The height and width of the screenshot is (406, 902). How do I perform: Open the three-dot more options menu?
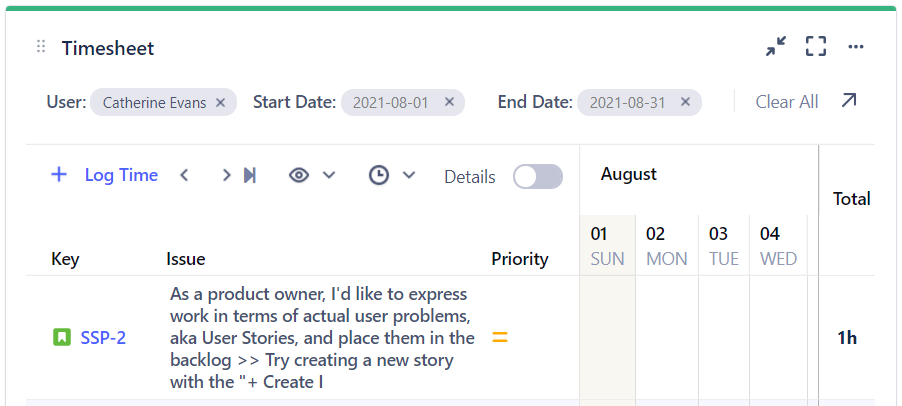[x=856, y=47]
